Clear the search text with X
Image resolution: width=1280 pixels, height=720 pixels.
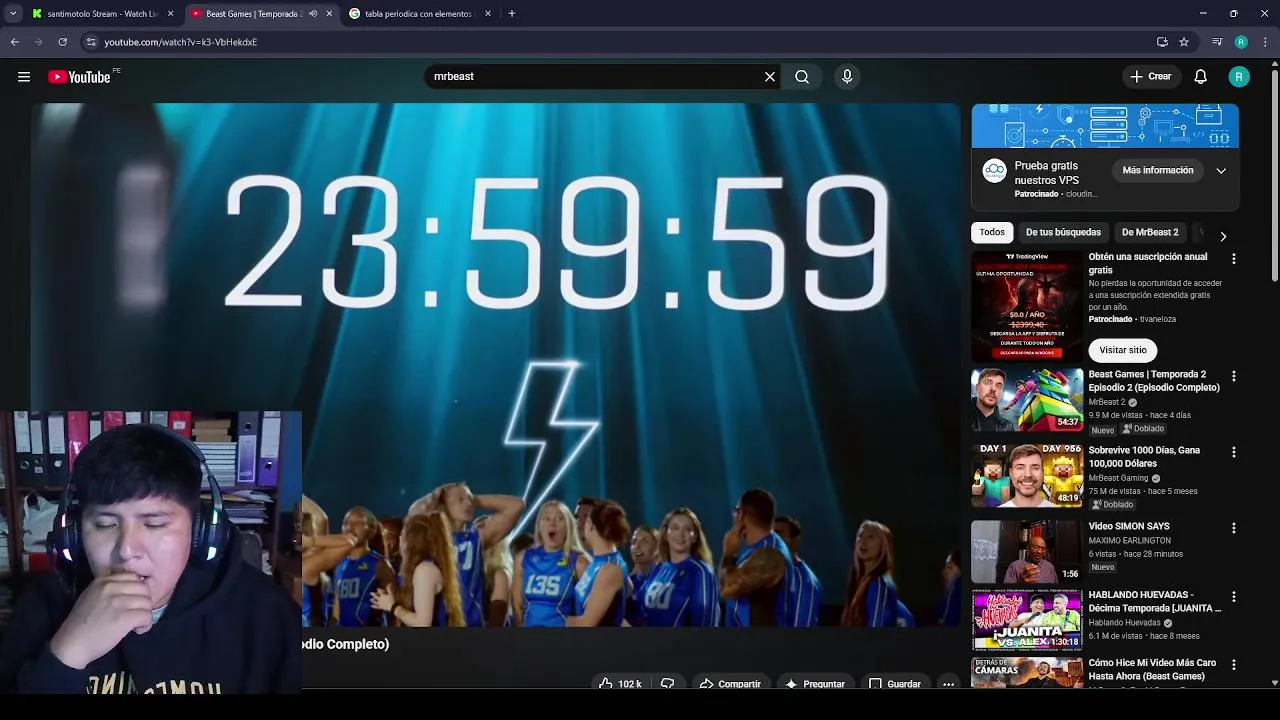tap(770, 77)
